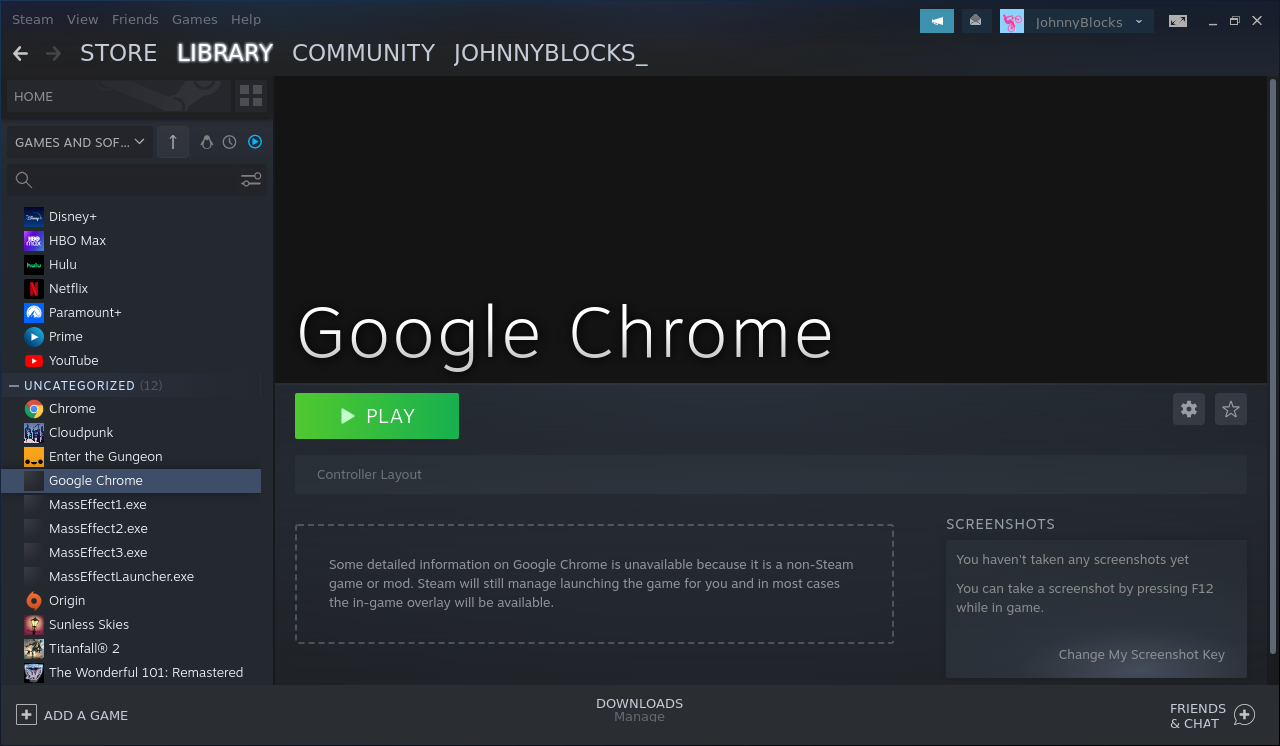1280x746 pixels.
Task: Open the Help menu
Action: [246, 19]
